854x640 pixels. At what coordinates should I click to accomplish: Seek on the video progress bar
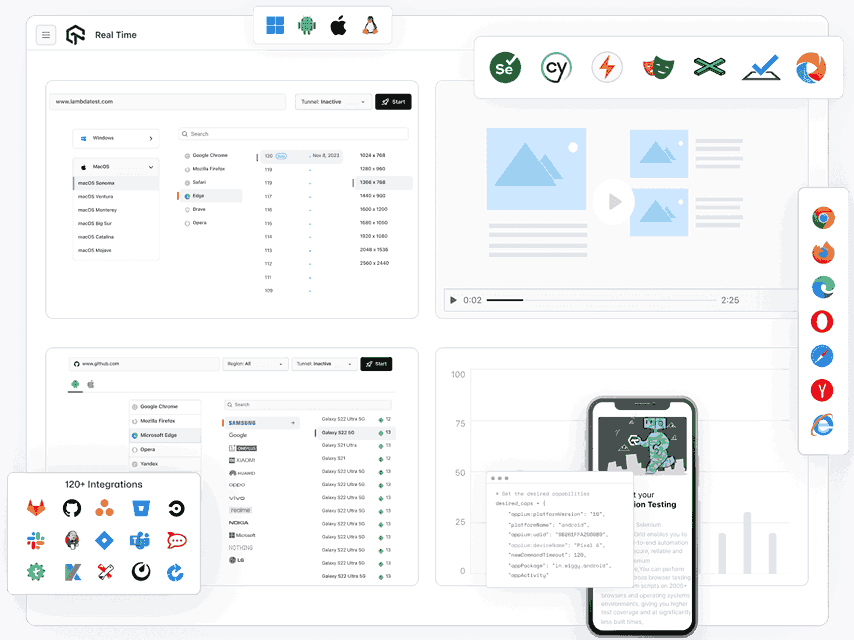[601, 300]
